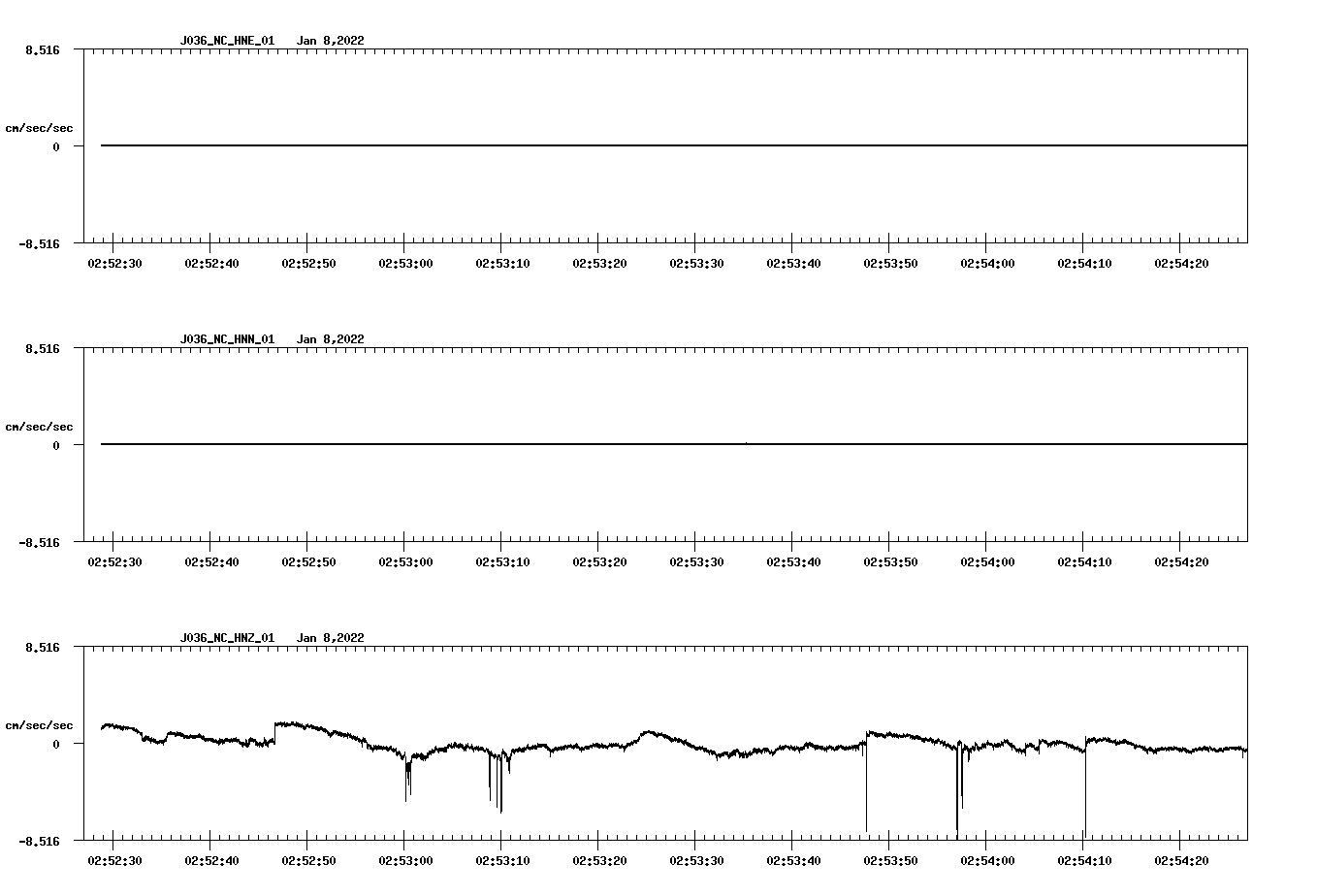
Task: Click the 02:52:30 time label under HNE plot
Action: point(114,264)
